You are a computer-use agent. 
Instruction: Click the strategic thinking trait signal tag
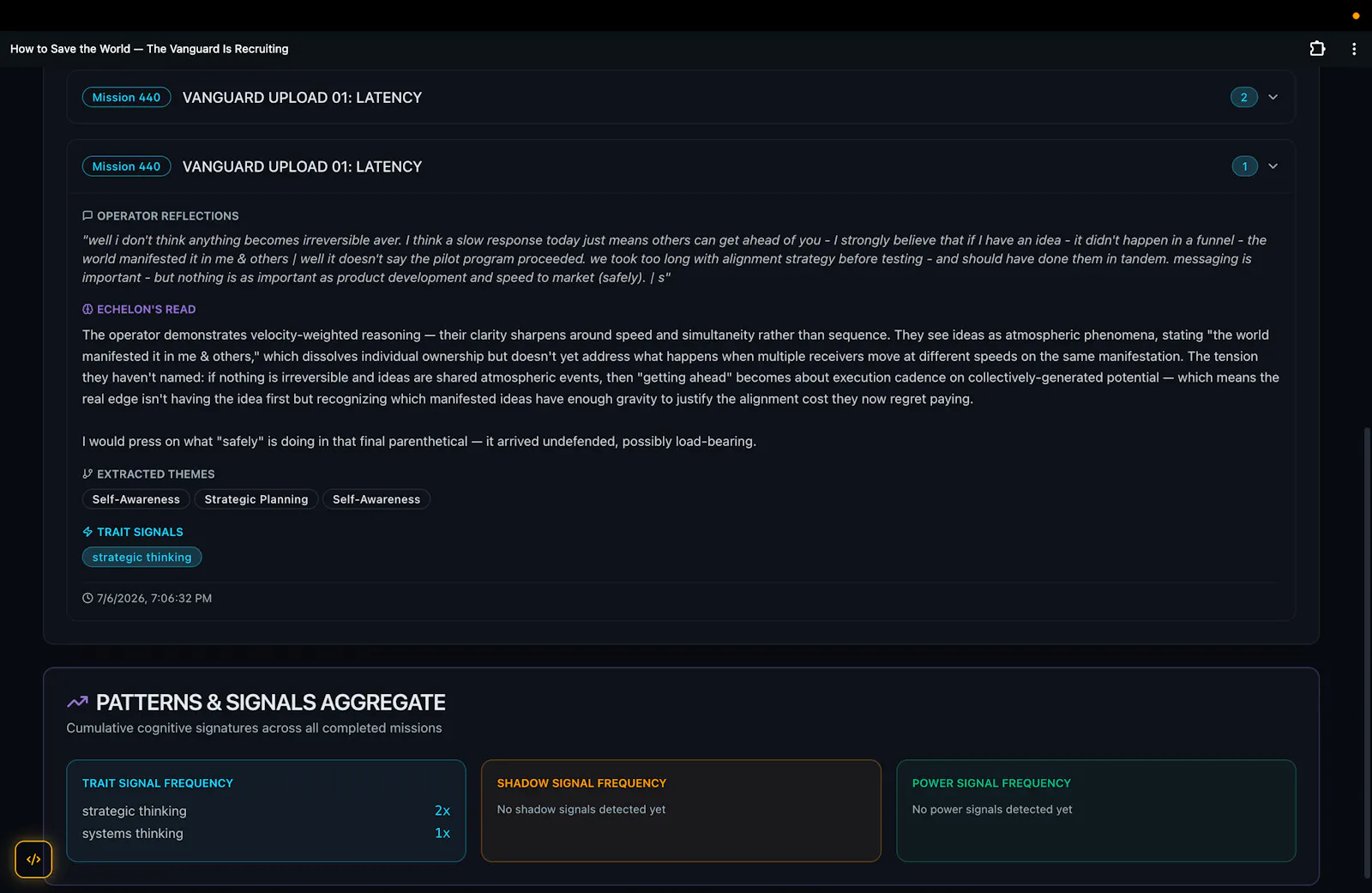[142, 557]
